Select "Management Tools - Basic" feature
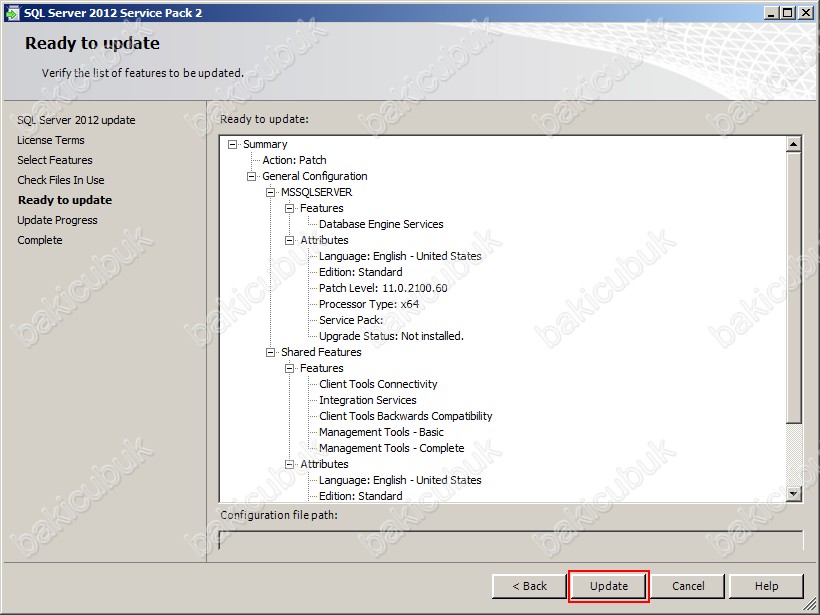Viewport: 820px width, 615px height. (x=381, y=432)
